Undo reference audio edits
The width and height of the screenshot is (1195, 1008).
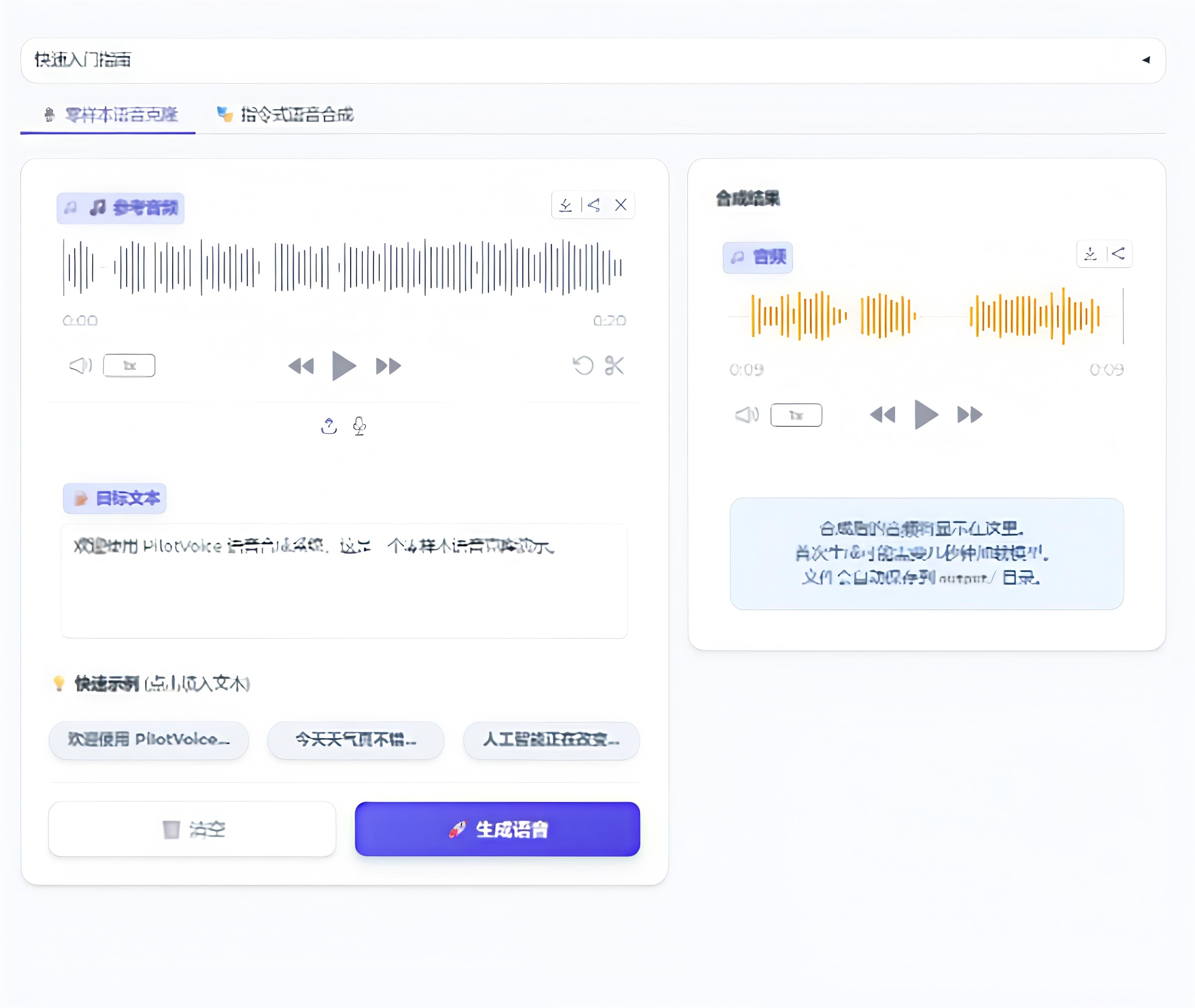583,366
